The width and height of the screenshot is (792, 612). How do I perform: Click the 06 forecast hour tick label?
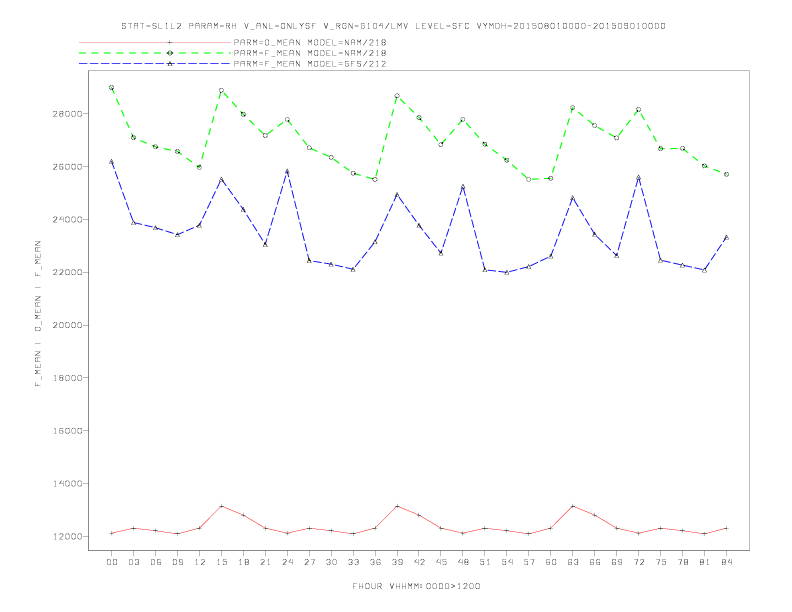156,562
